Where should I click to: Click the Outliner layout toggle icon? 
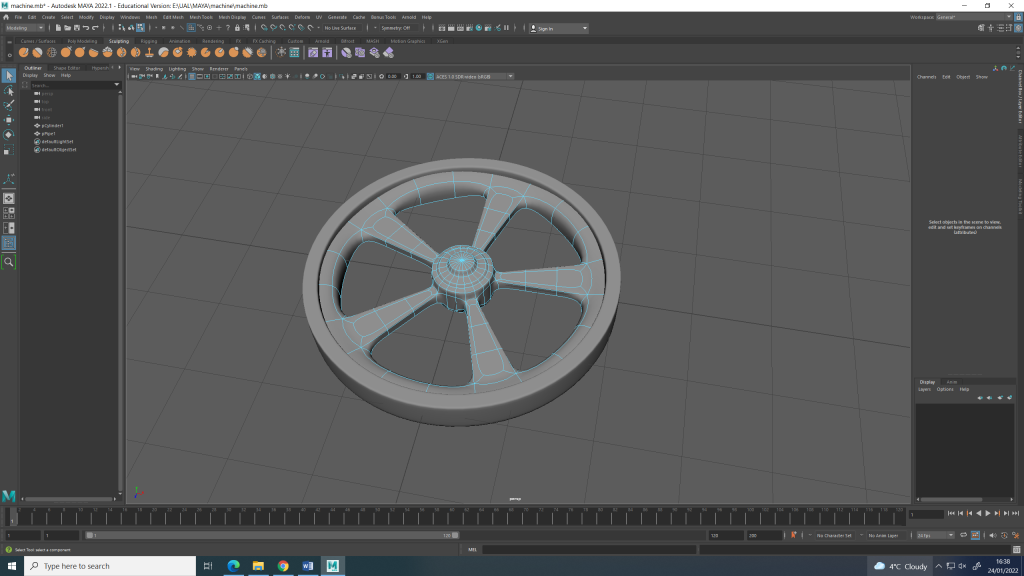[8, 243]
